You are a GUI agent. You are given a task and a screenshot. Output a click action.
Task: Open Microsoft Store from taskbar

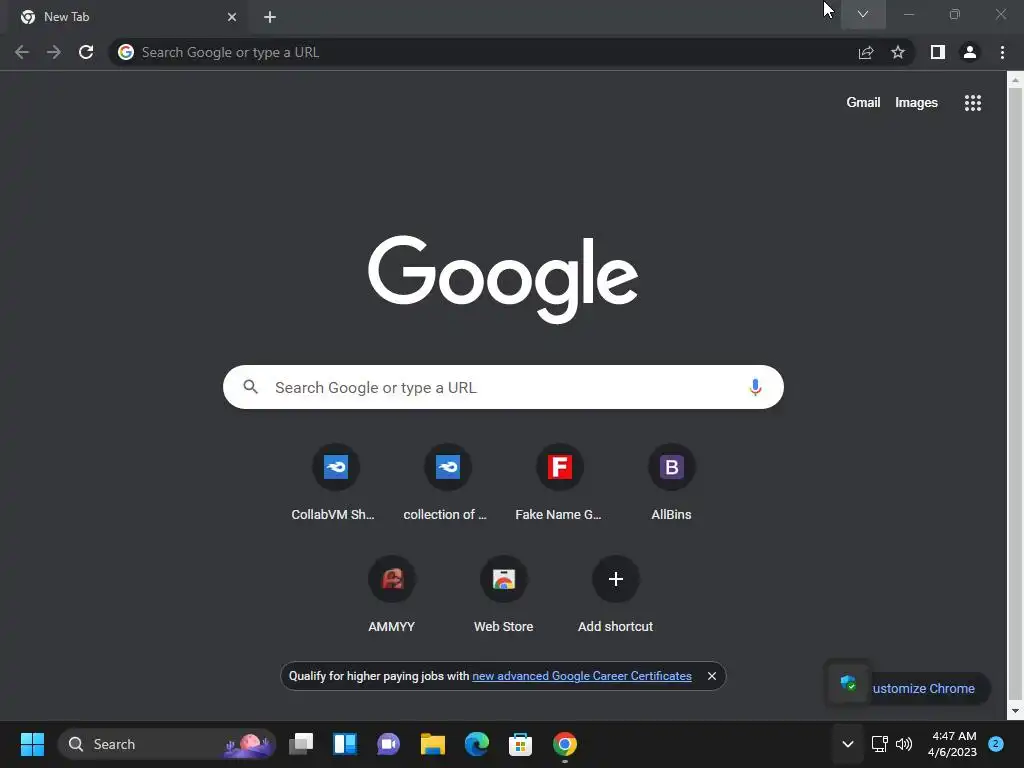pos(520,744)
